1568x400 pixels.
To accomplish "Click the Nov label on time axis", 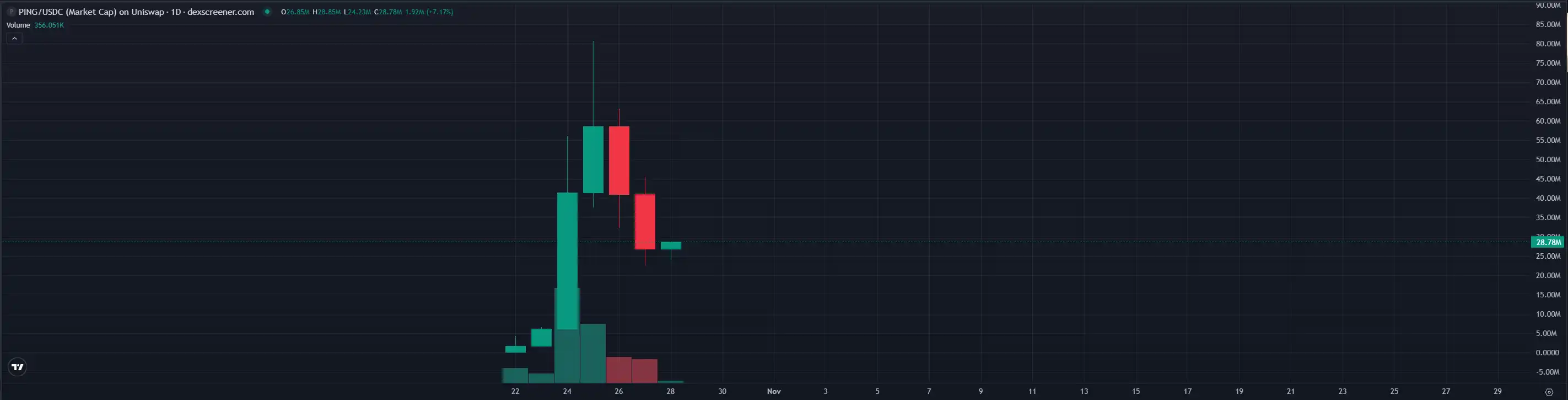I will click(x=774, y=392).
